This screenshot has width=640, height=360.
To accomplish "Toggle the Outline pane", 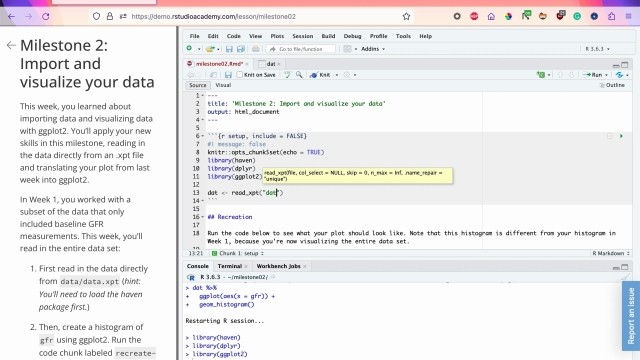I will [612, 85].
